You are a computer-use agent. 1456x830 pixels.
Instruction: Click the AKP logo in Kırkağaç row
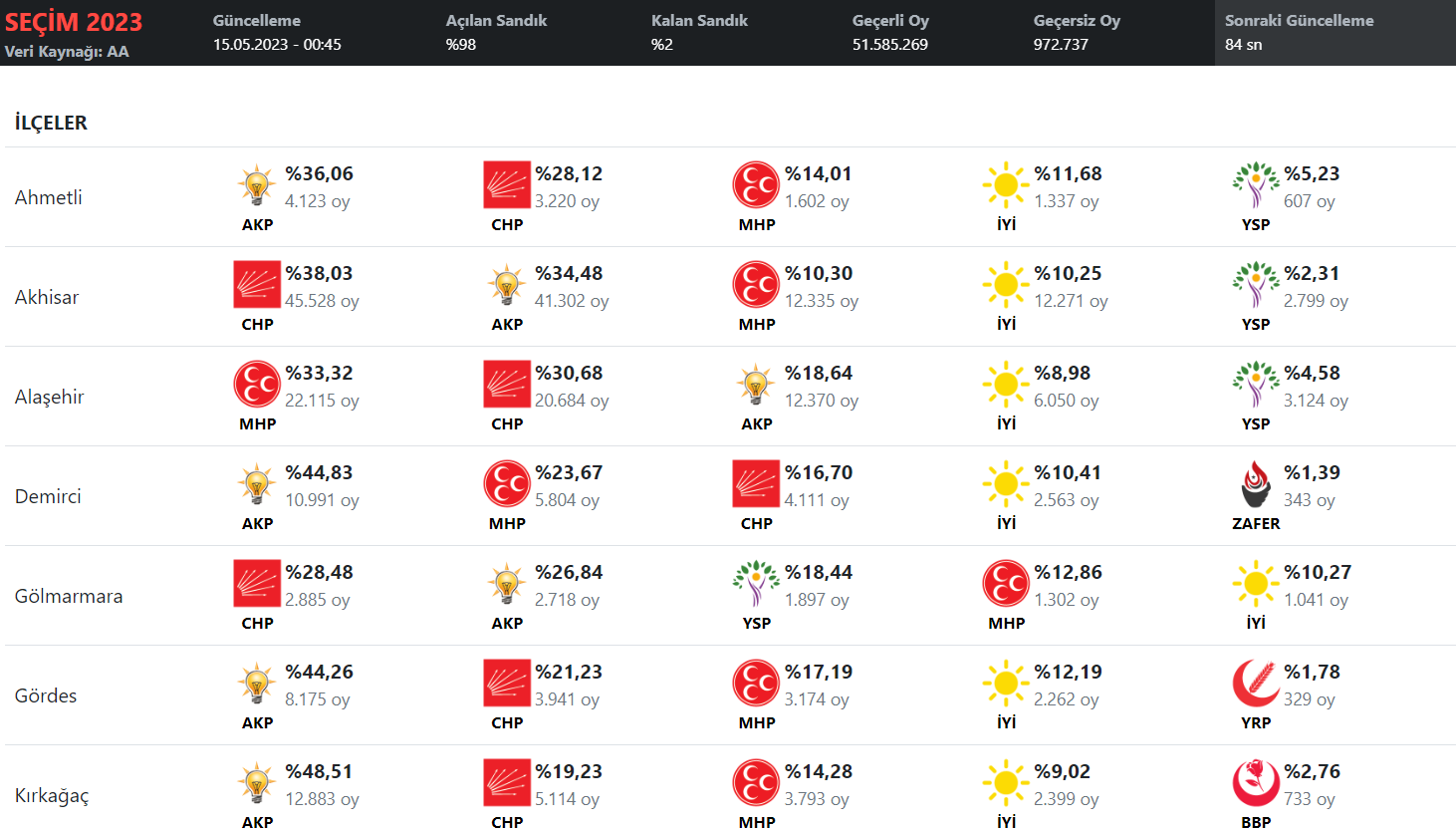257,783
